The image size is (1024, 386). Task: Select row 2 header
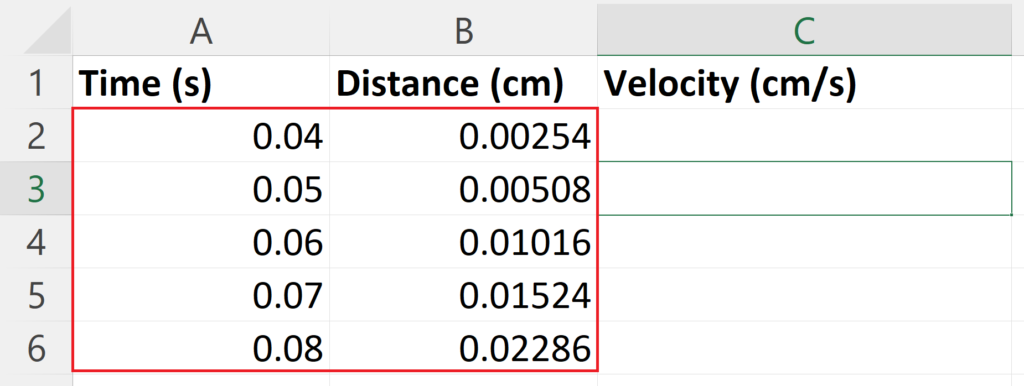pyautogui.click(x=36, y=136)
